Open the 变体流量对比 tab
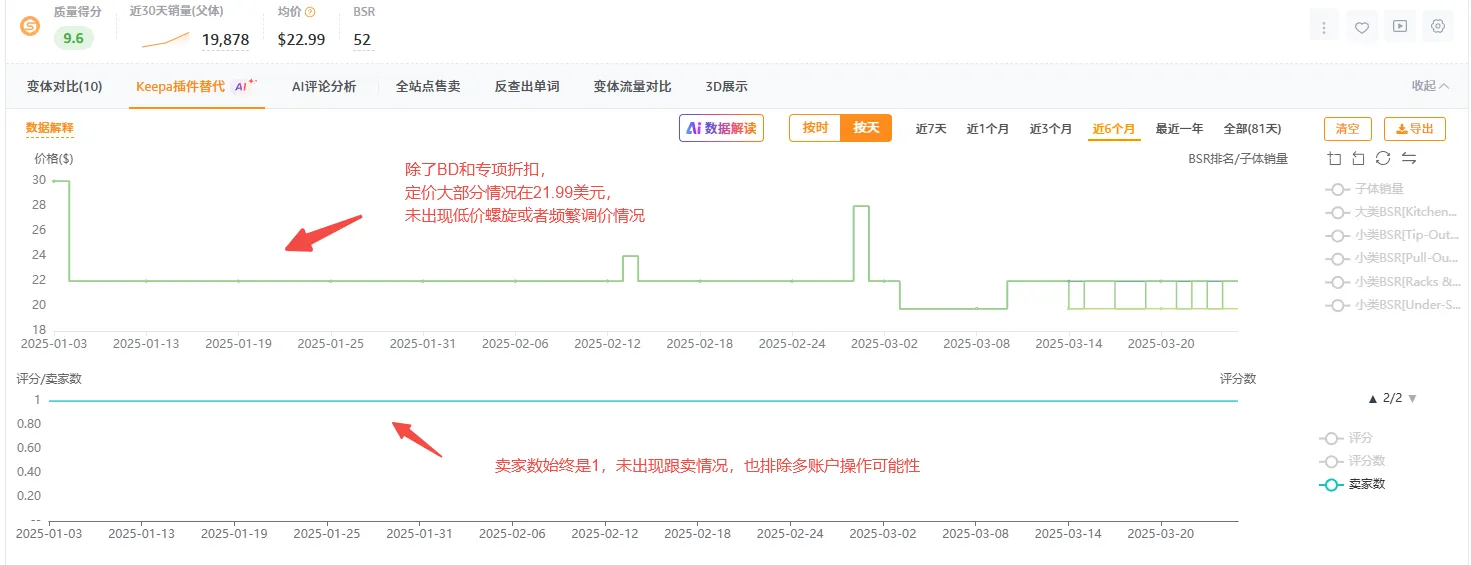 tap(632, 87)
